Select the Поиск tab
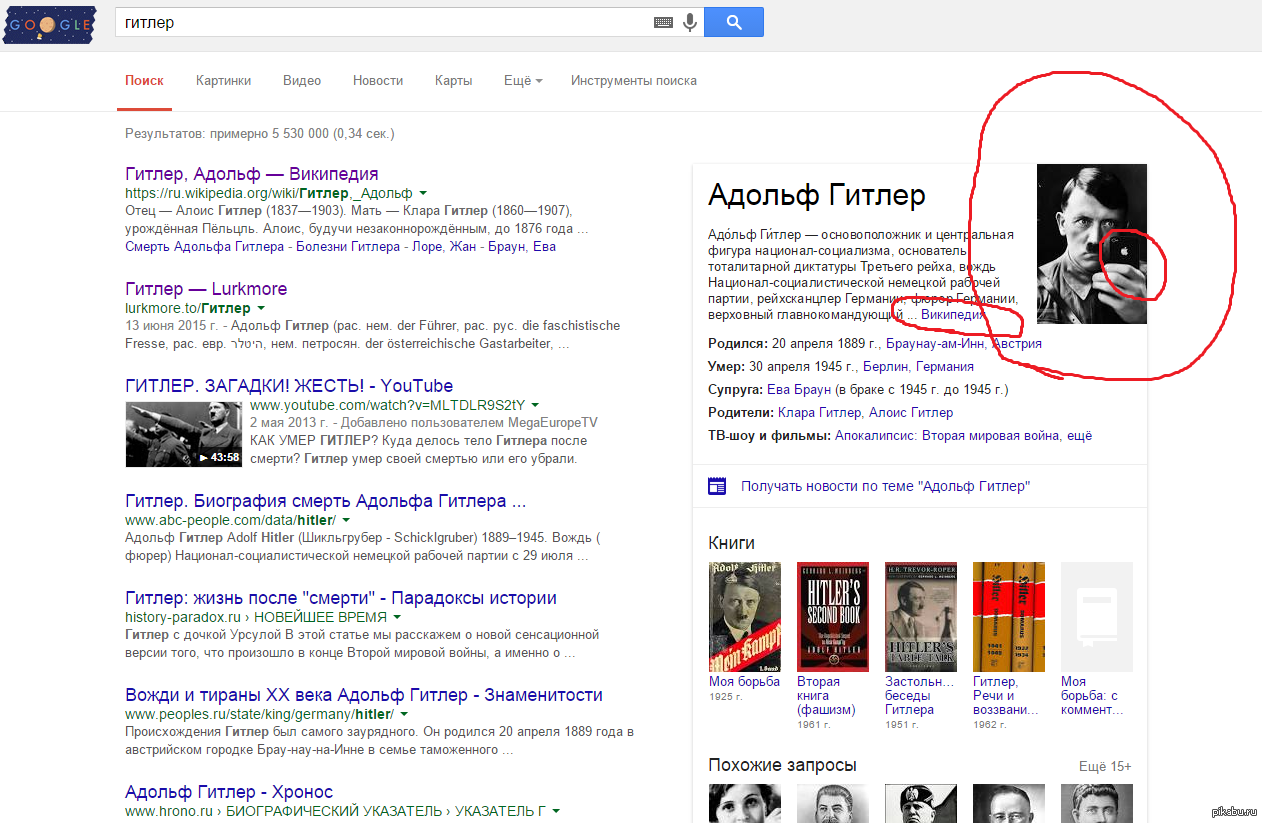This screenshot has width=1262, height=823. click(144, 81)
